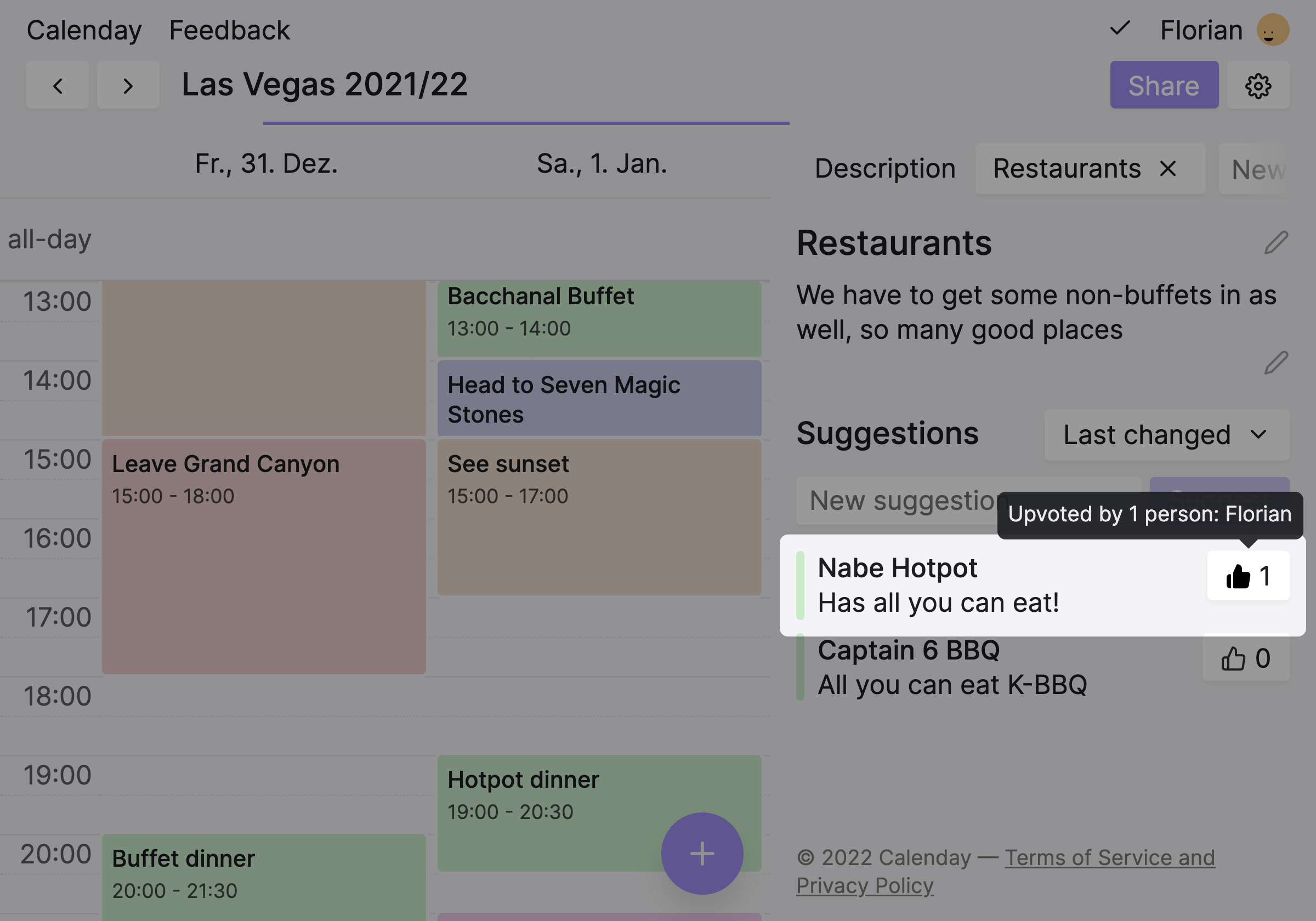
Task: Open calendar settings gear icon
Action: coord(1257,86)
